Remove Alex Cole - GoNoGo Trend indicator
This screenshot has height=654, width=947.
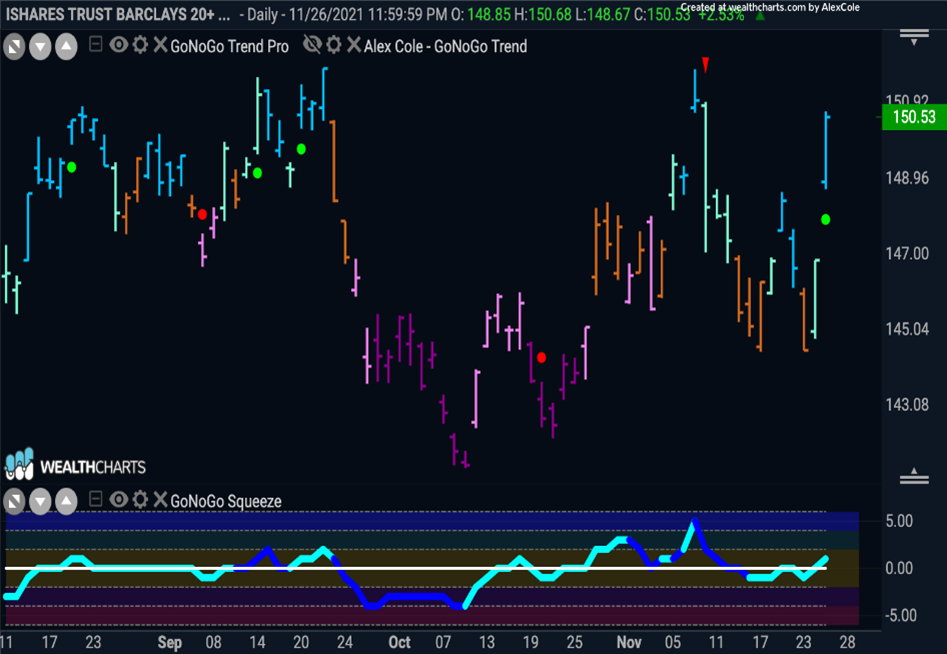point(354,45)
